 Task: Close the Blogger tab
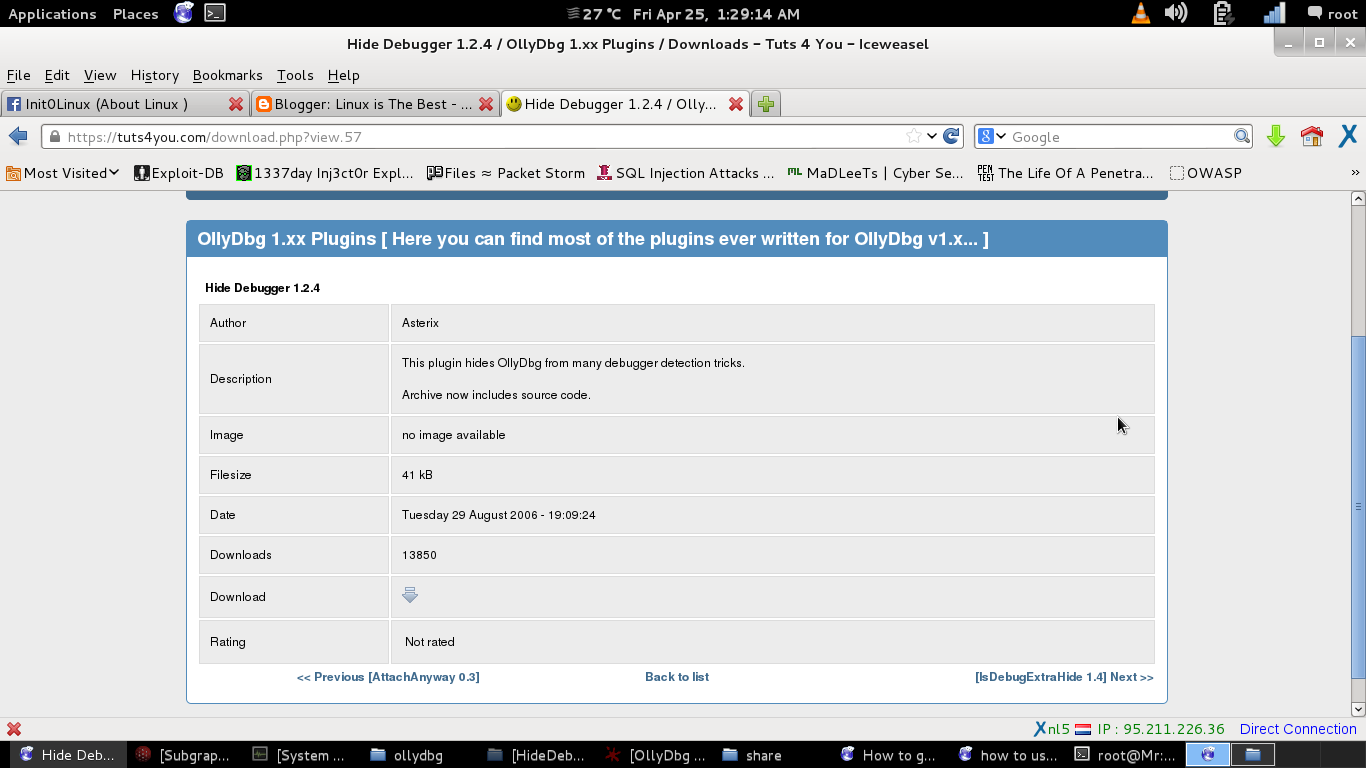coord(486,104)
